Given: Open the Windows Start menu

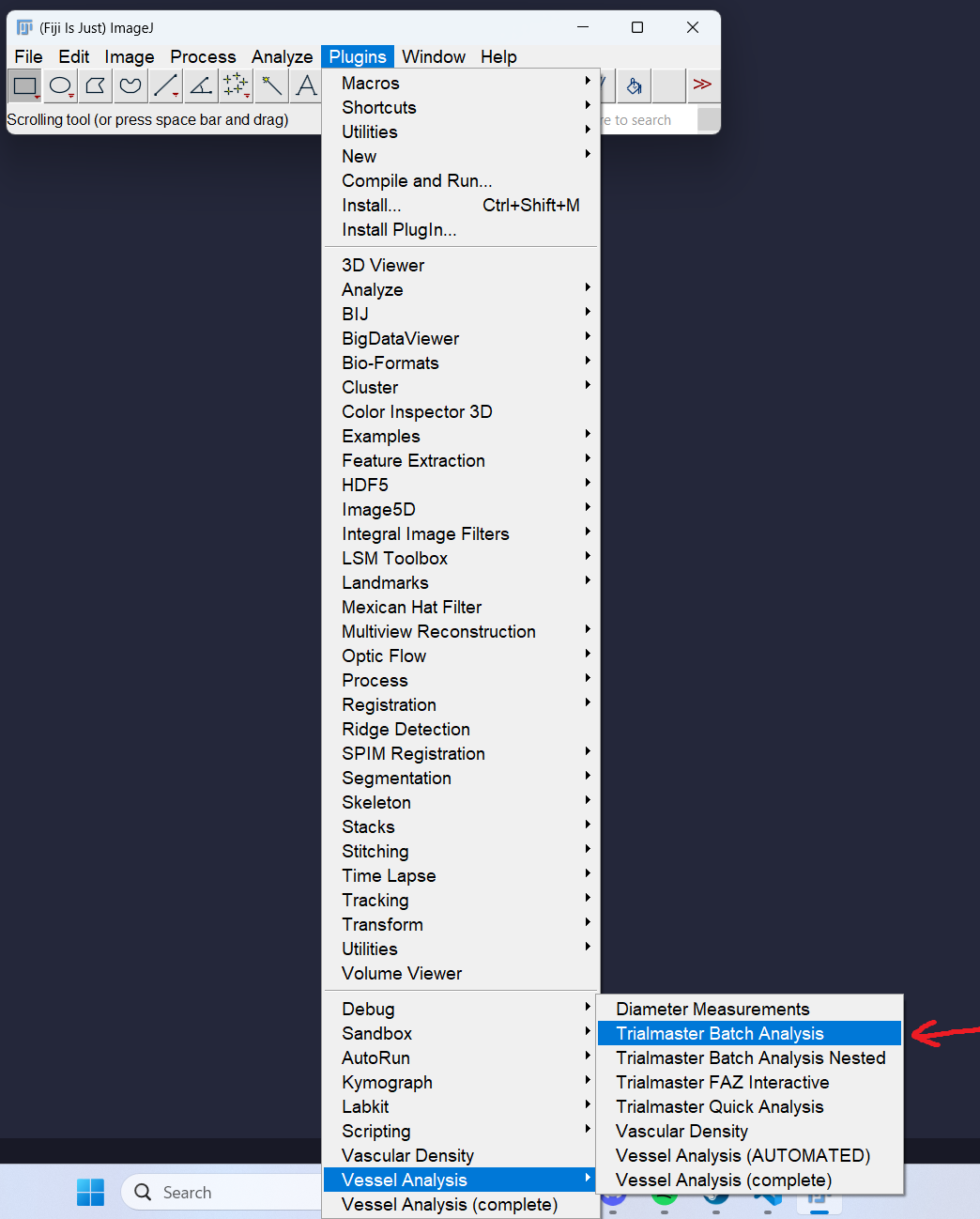Looking at the screenshot, I should pos(90,1192).
